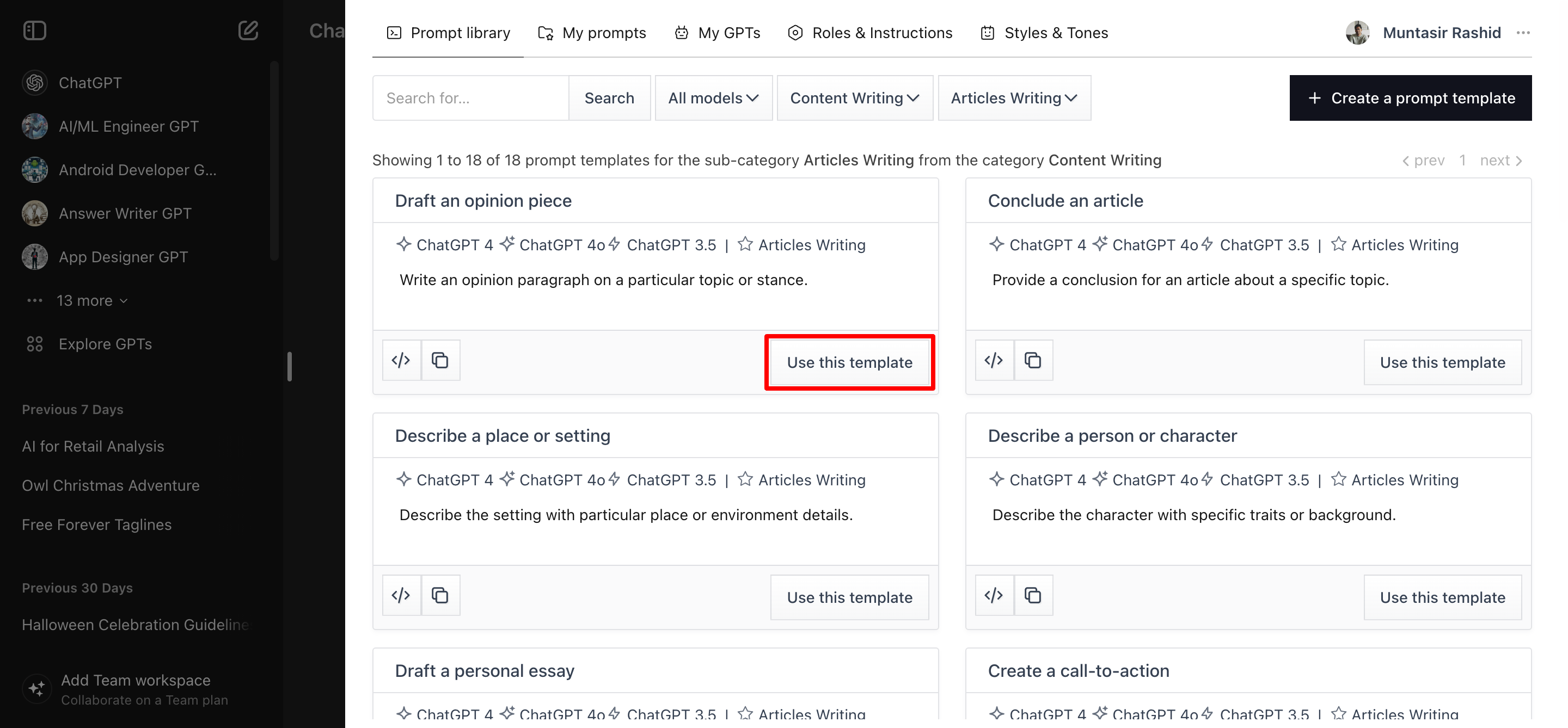Use this template for Conclude an article
The height and width of the screenshot is (728, 1568).
click(1442, 362)
